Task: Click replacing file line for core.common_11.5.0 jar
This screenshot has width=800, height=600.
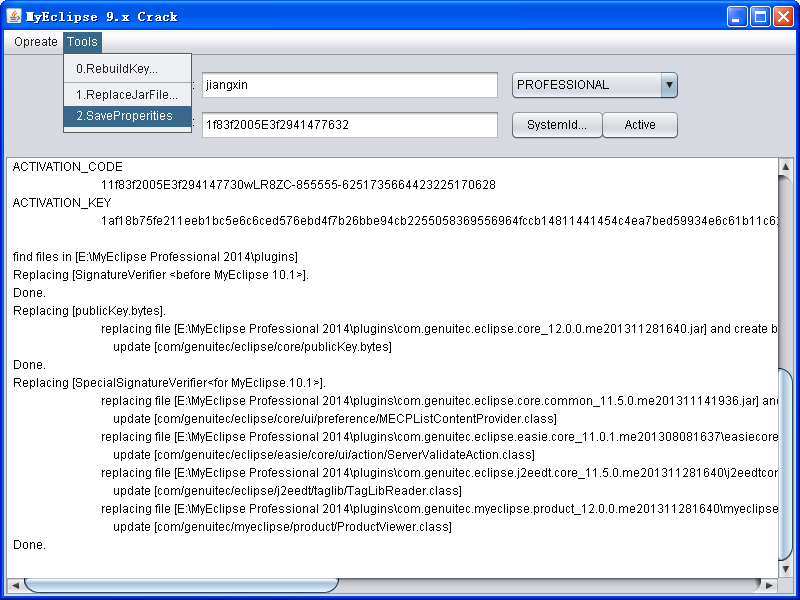Action: 439,401
